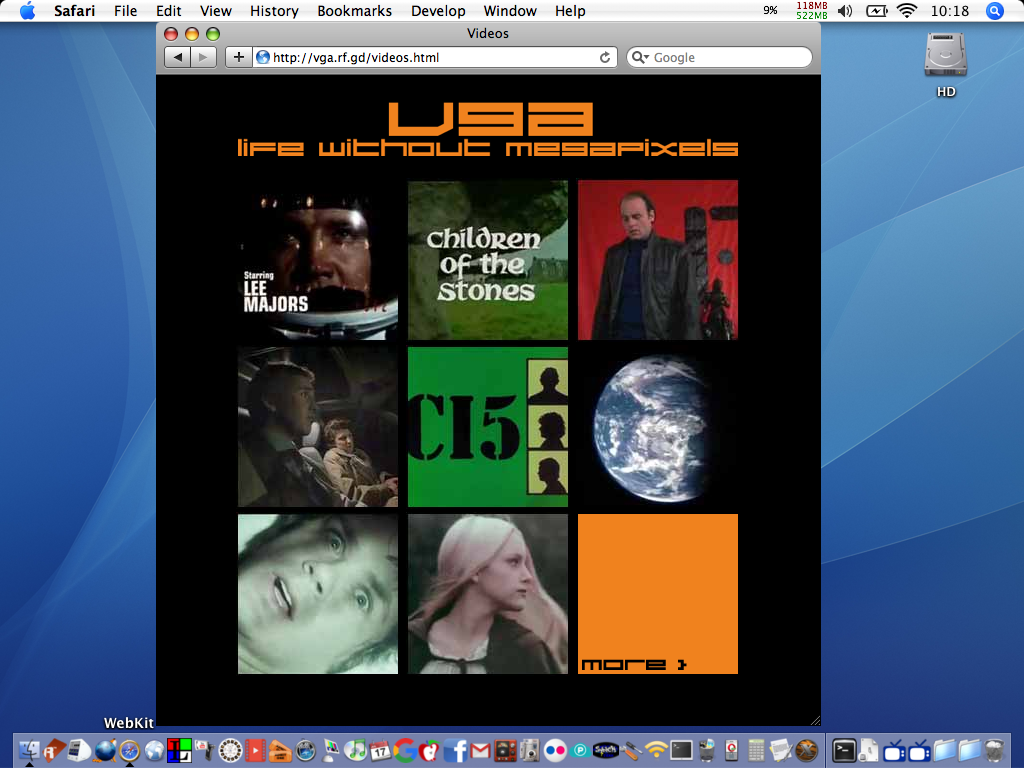The image size is (1024, 768).
Task: Open Finder from the Dock
Action: pos(29,750)
